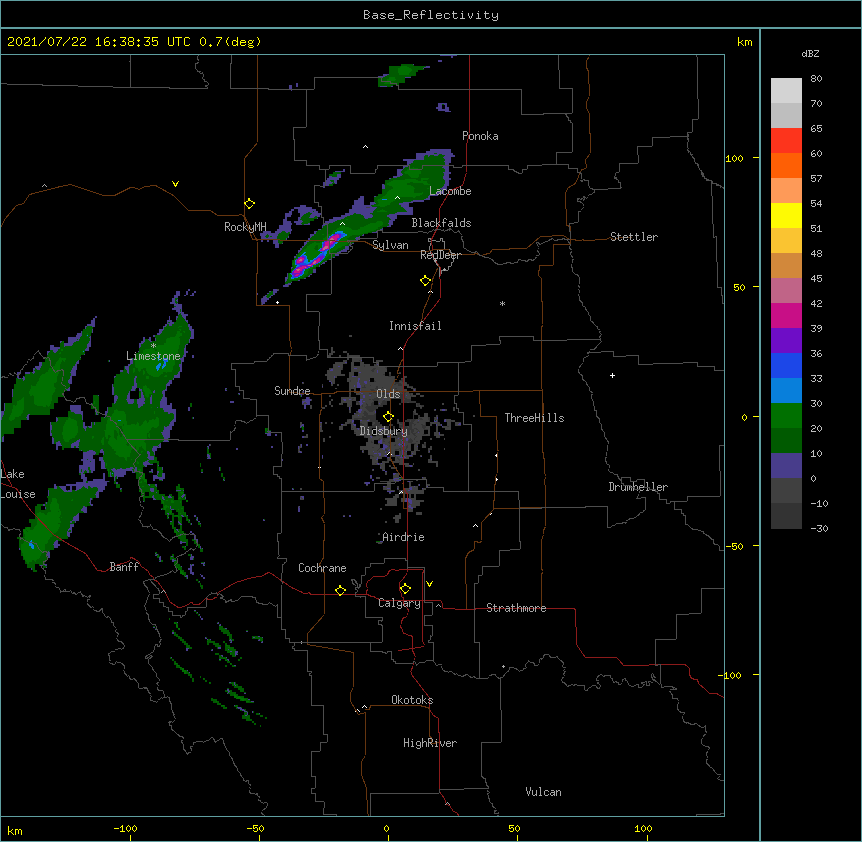The height and width of the screenshot is (842, 862).
Task: Click the HighRiver label
Action: 430,743
